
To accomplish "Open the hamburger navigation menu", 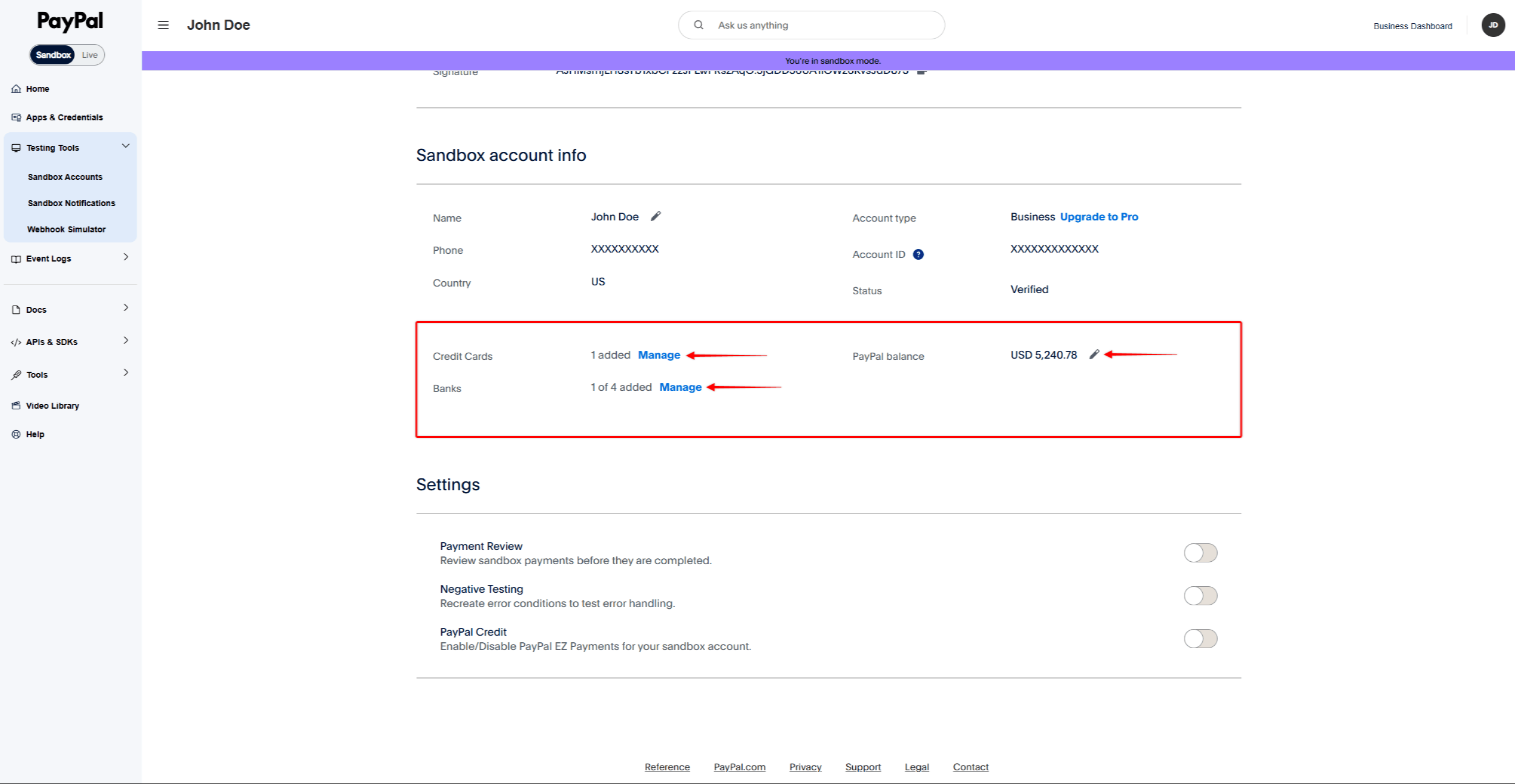I will click(163, 25).
